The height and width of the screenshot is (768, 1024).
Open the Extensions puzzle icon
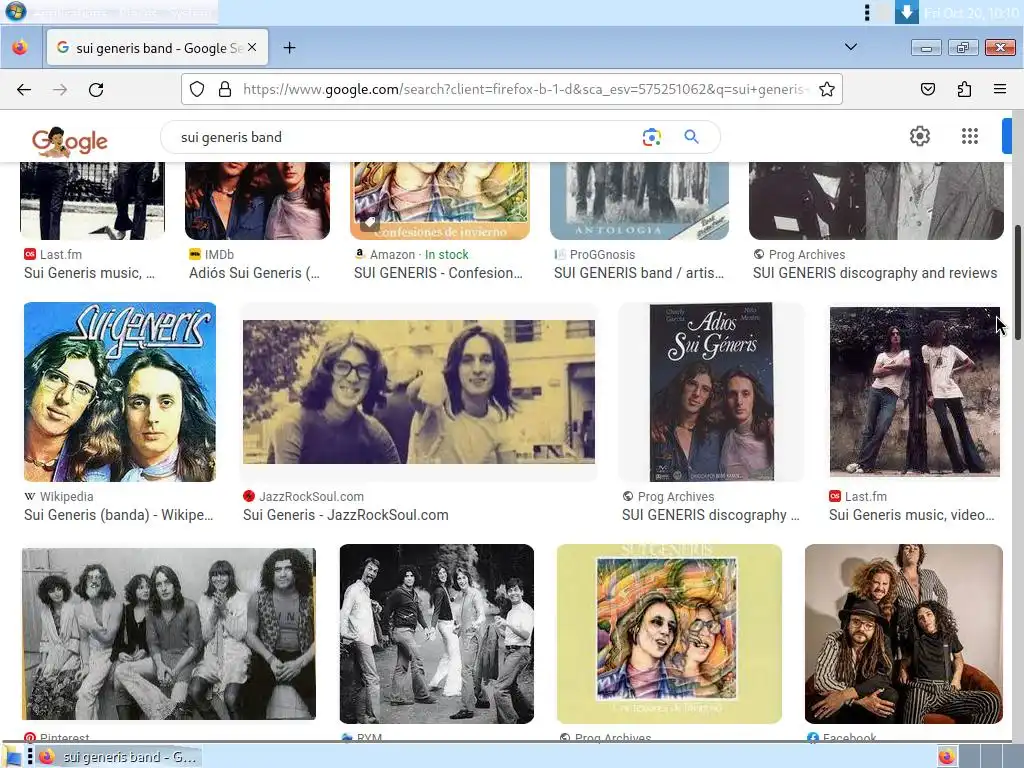coord(964,89)
